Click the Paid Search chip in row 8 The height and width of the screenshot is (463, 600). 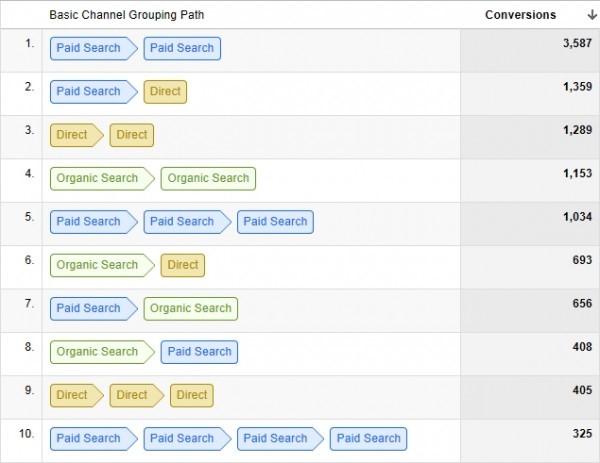pos(199,352)
